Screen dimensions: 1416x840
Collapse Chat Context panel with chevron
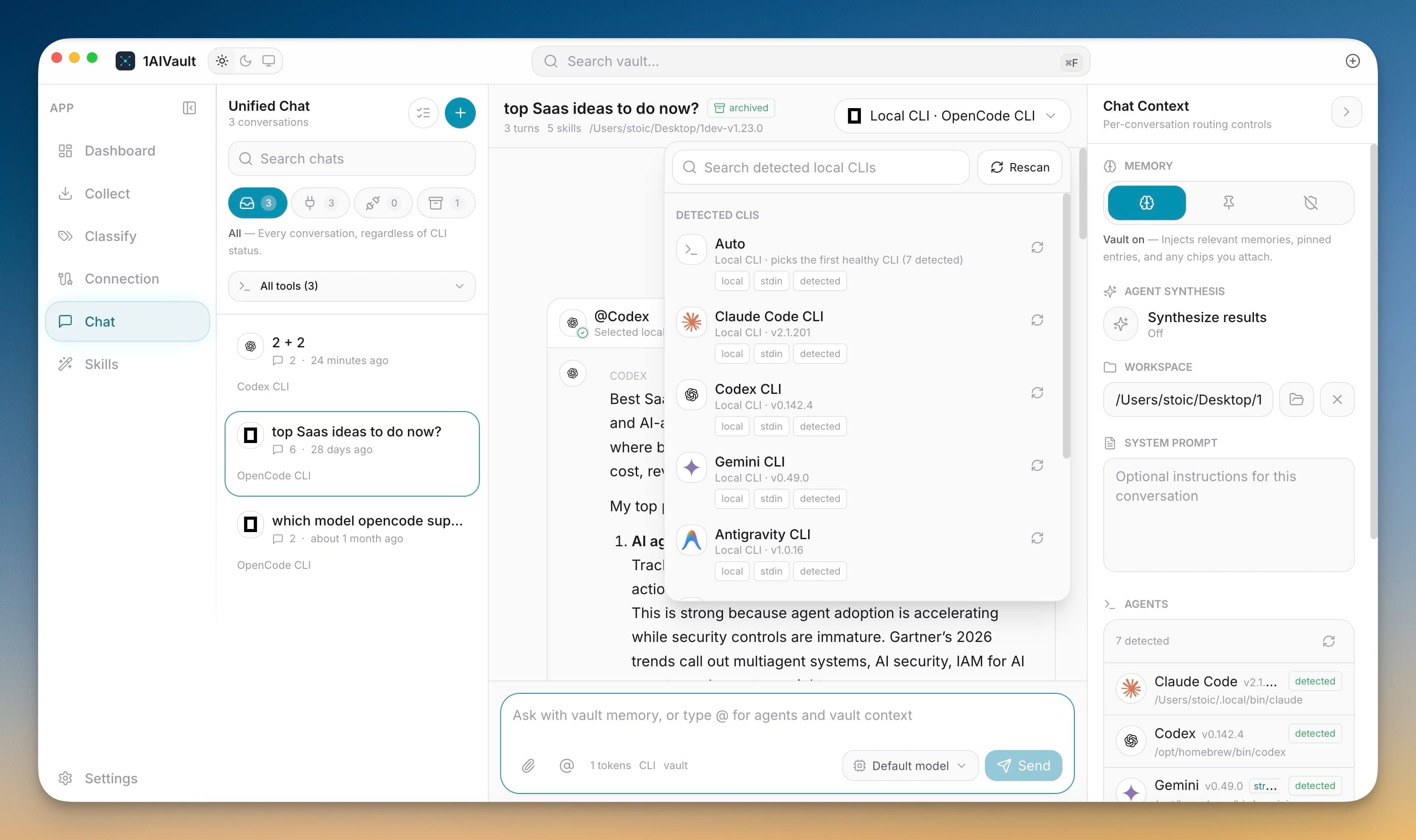pyautogui.click(x=1346, y=112)
